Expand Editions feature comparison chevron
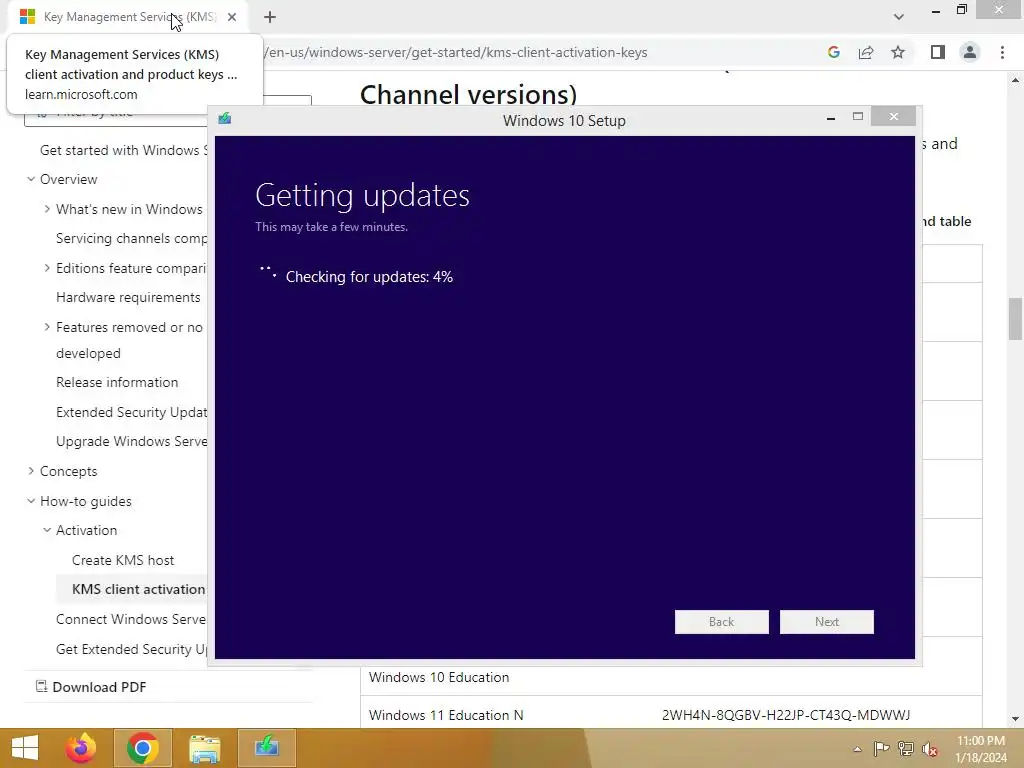1024x768 pixels. click(x=47, y=268)
